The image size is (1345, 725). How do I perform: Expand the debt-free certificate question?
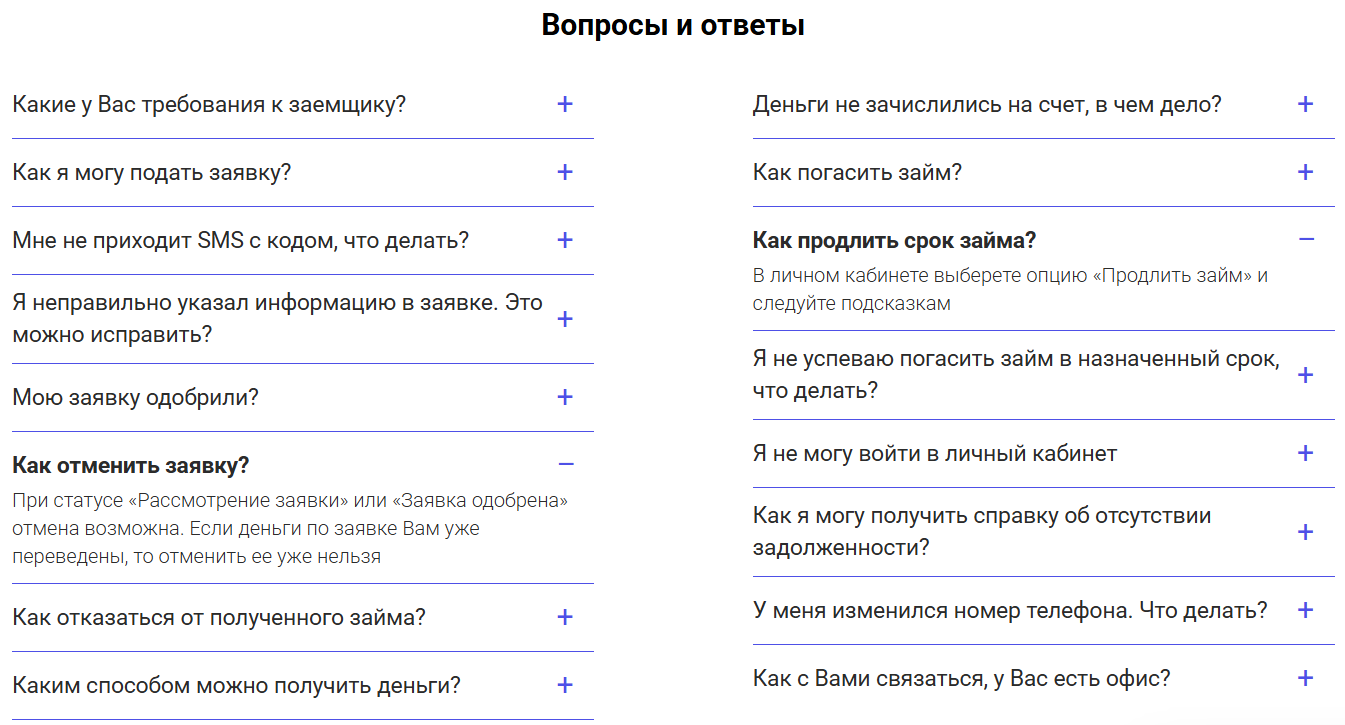[1305, 530]
